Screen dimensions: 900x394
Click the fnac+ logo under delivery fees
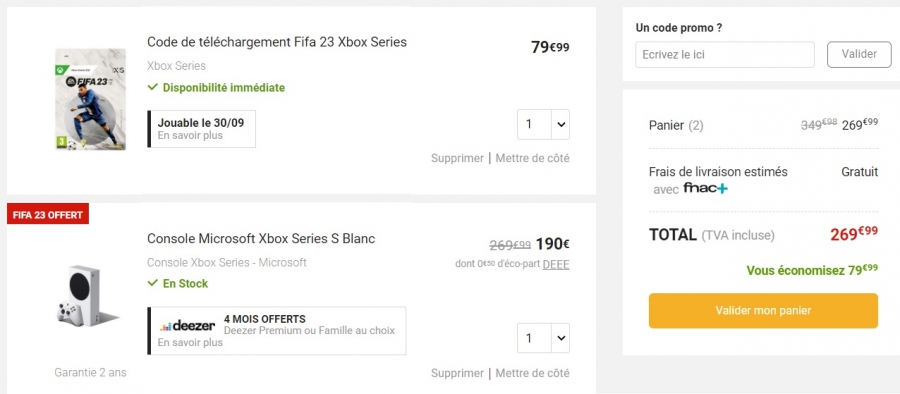click(705, 188)
